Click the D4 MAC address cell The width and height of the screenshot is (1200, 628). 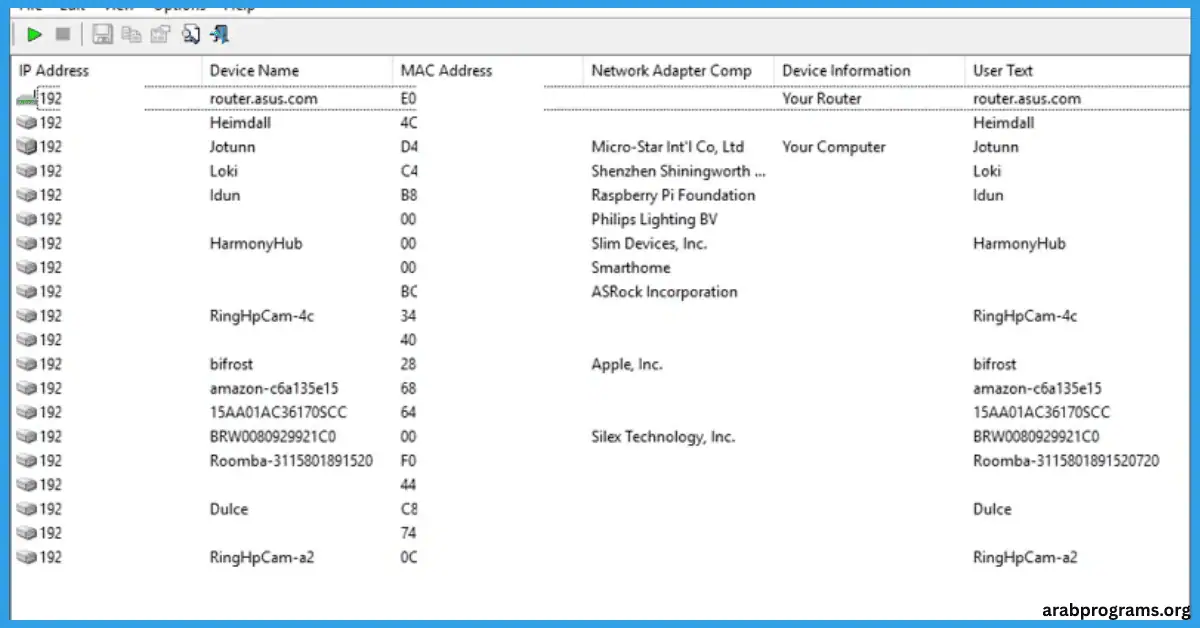[408, 147]
